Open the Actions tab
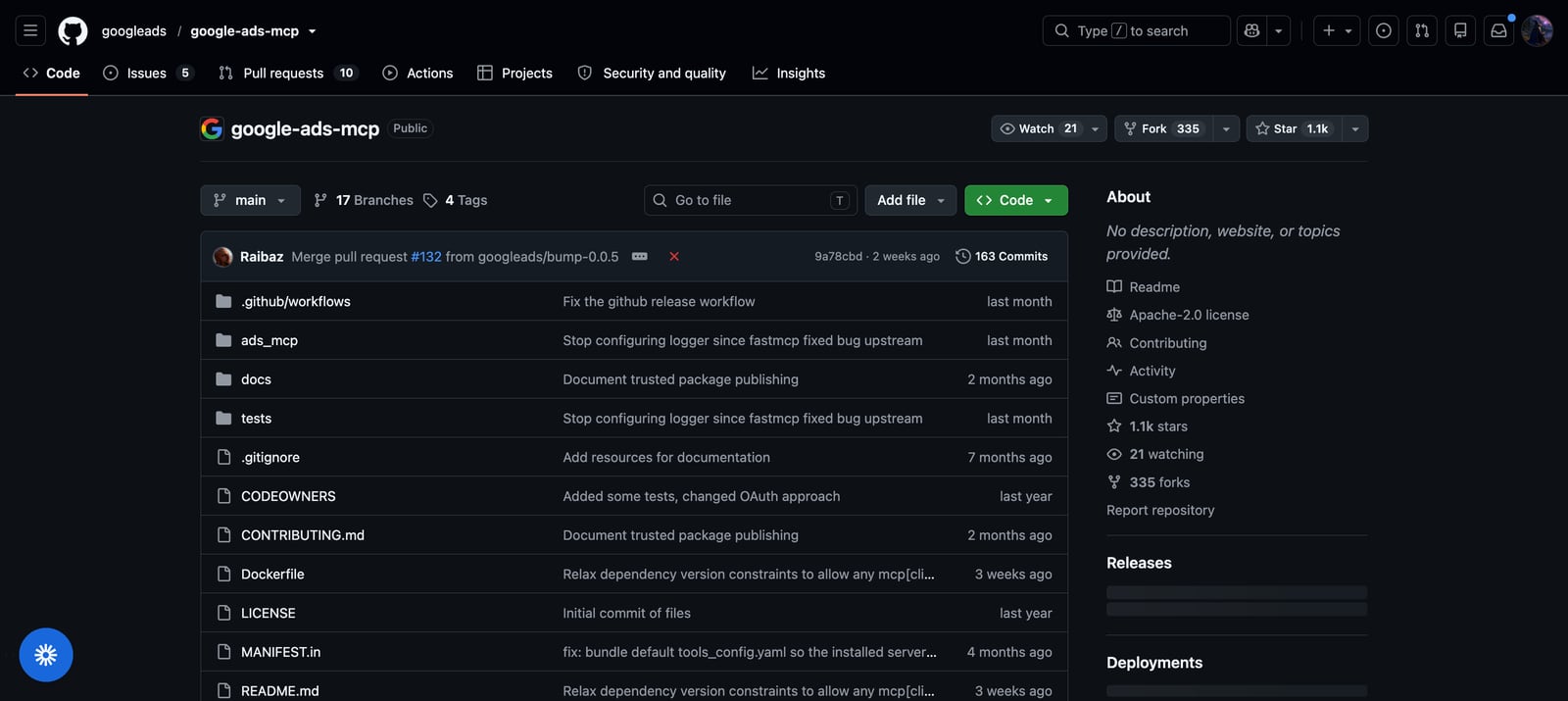 (417, 73)
